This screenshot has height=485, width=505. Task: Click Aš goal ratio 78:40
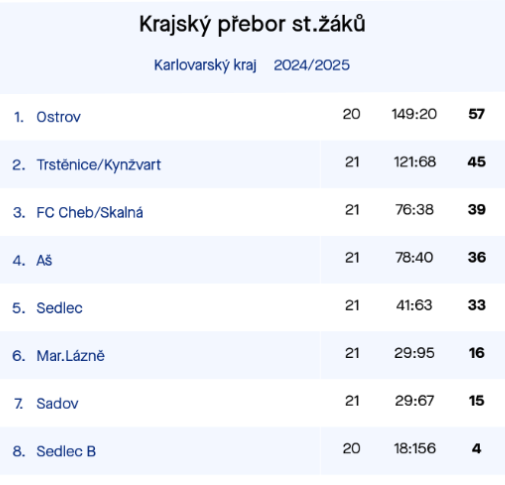(414, 257)
